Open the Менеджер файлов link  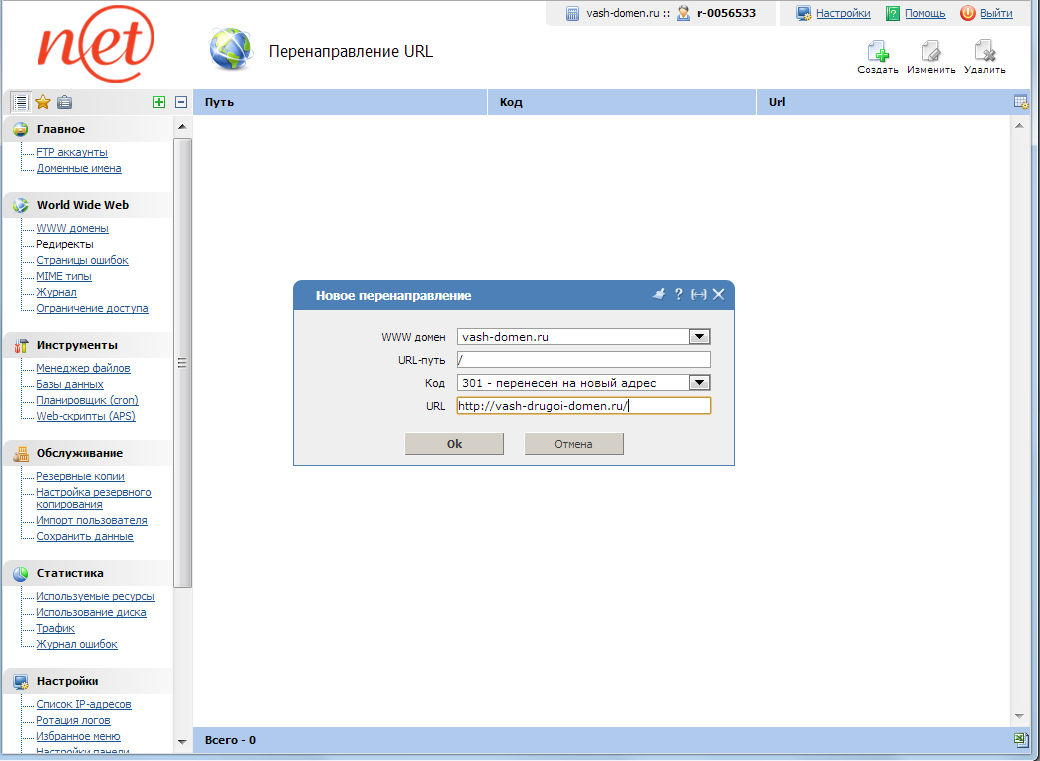tap(85, 368)
